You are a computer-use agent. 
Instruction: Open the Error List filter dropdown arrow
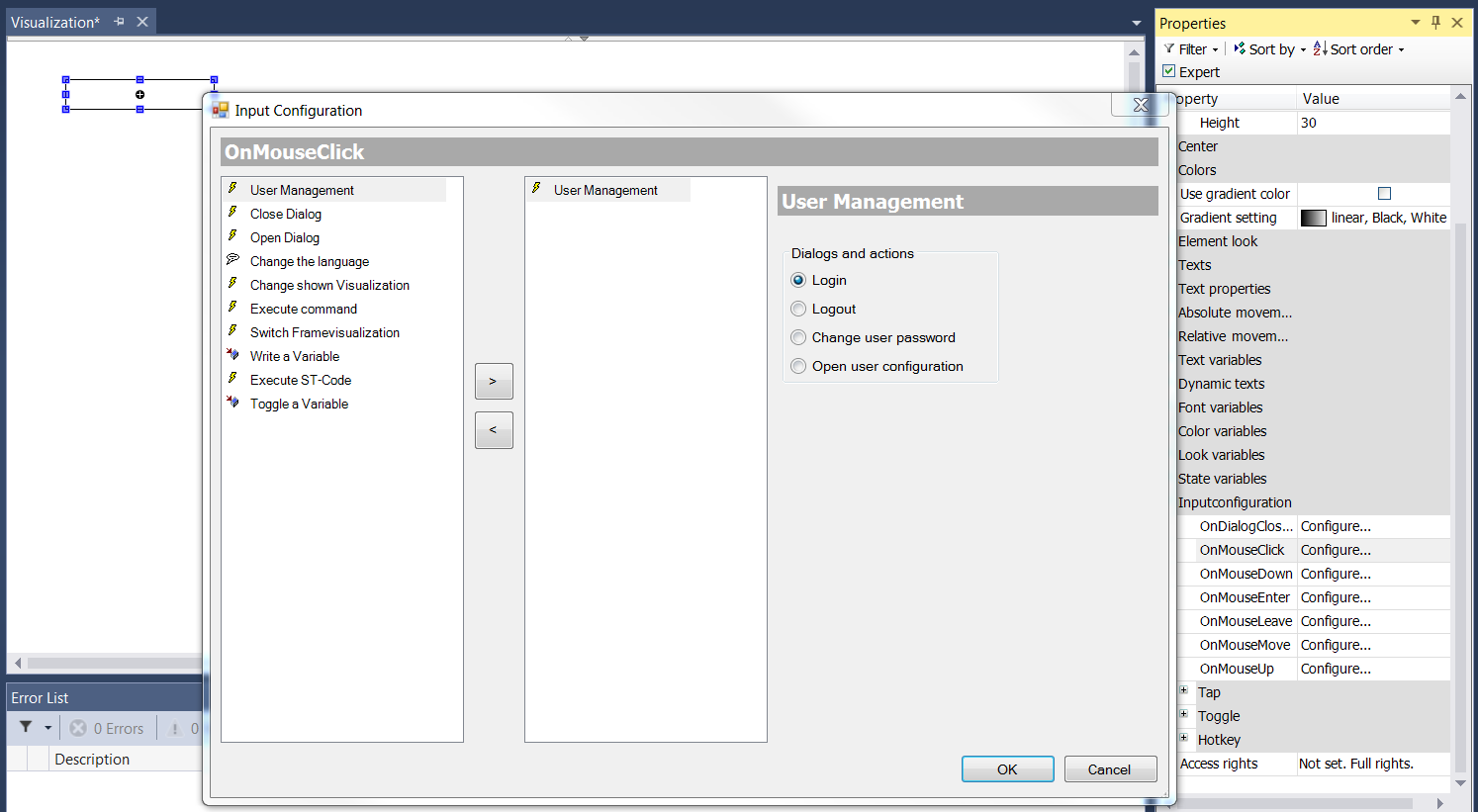click(x=47, y=728)
